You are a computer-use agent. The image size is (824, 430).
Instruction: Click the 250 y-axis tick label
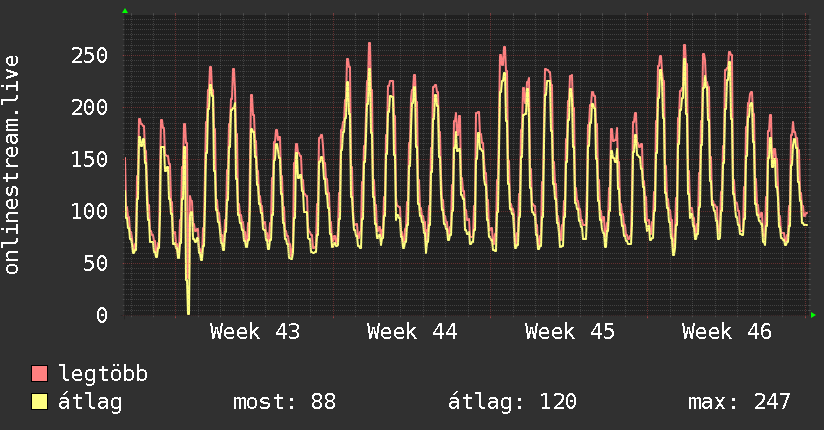89,55
